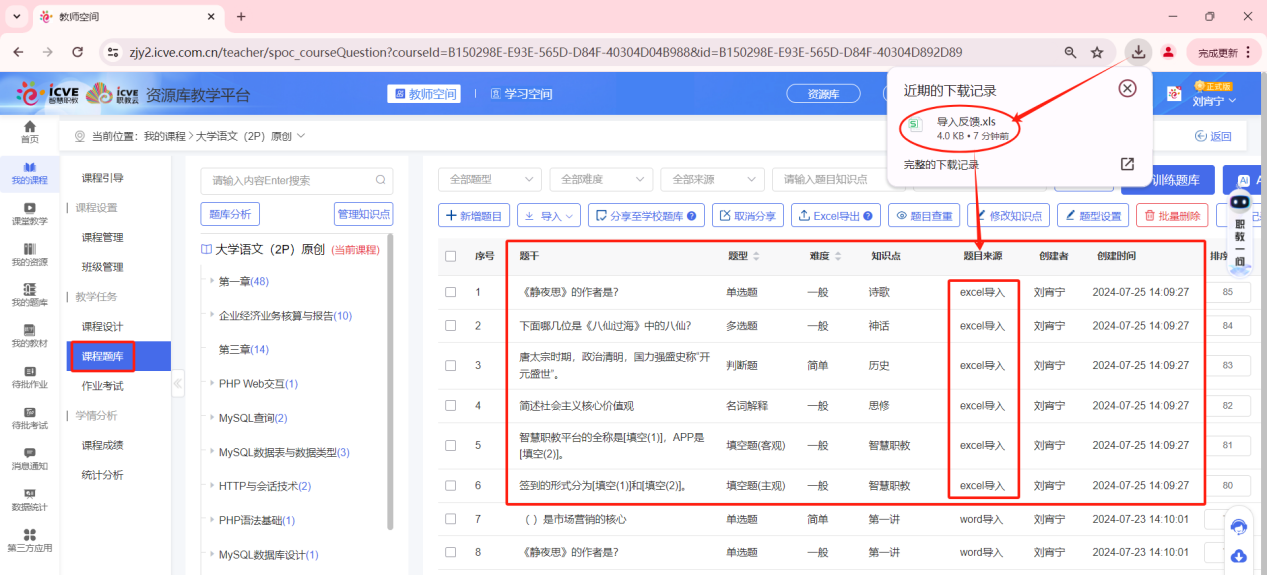Click the 新增题目 button

point(474,215)
